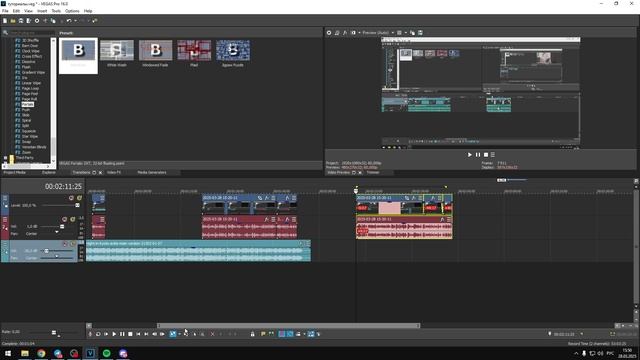Open the undo history dropdown arrow

75,21
